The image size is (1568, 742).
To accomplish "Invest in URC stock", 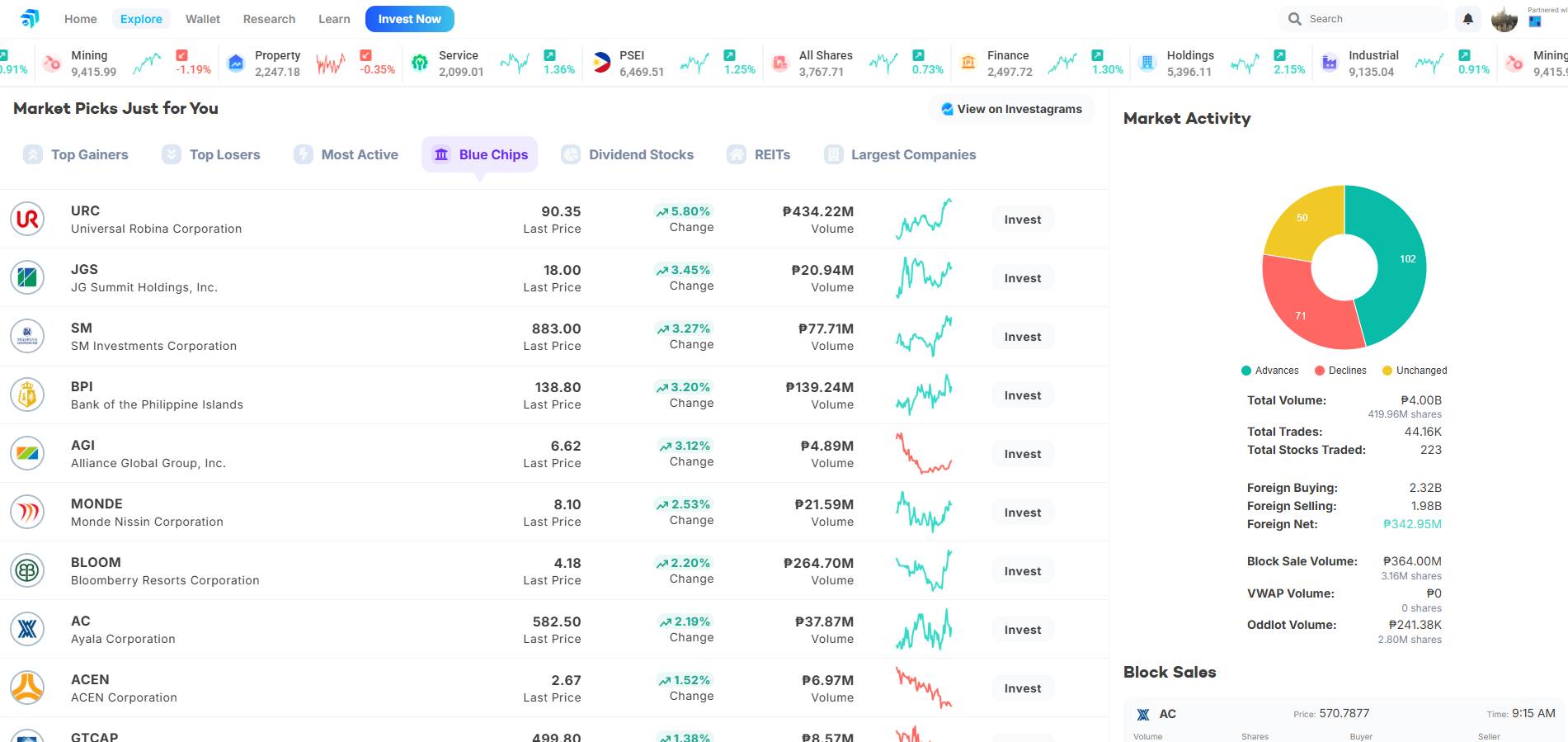I will click(x=1023, y=220).
